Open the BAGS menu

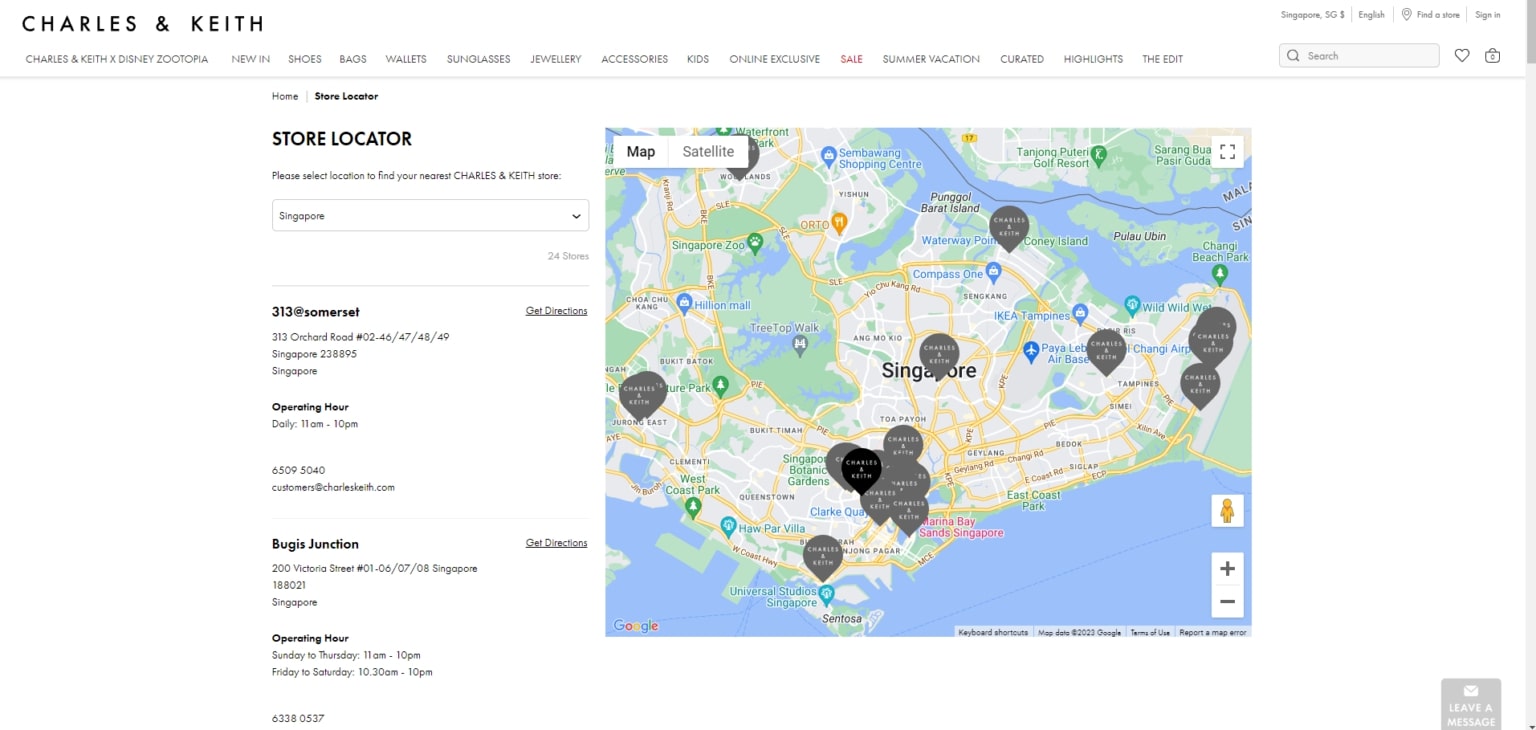pos(353,59)
